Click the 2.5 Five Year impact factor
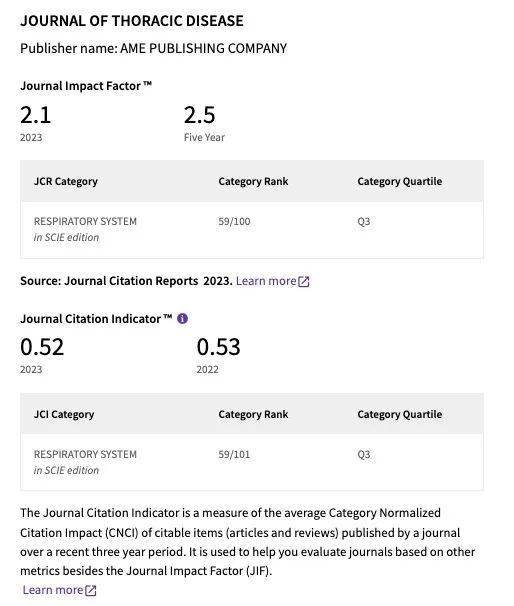This screenshot has width=514, height=606. (199, 115)
